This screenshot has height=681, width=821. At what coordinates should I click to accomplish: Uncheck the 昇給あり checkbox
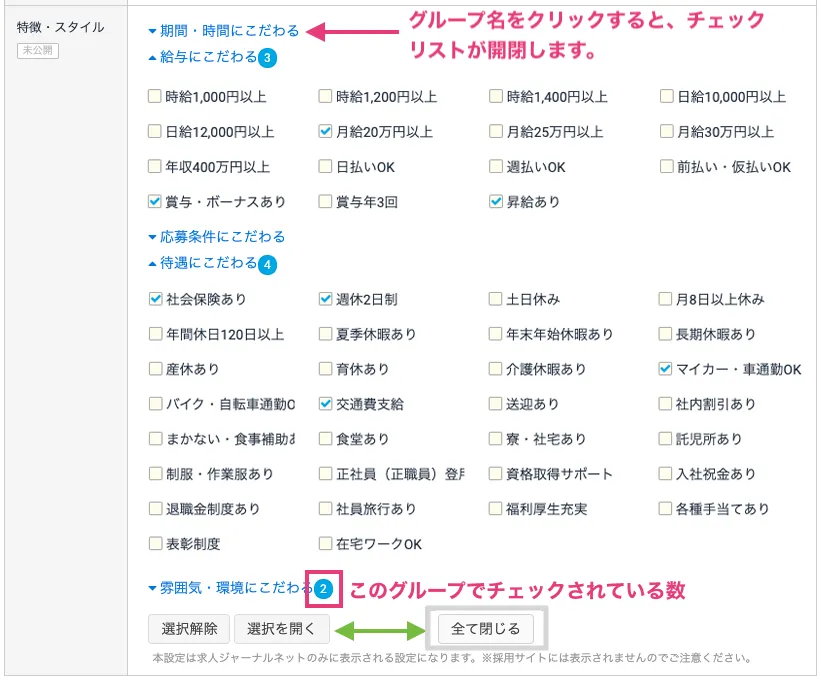[x=496, y=202]
